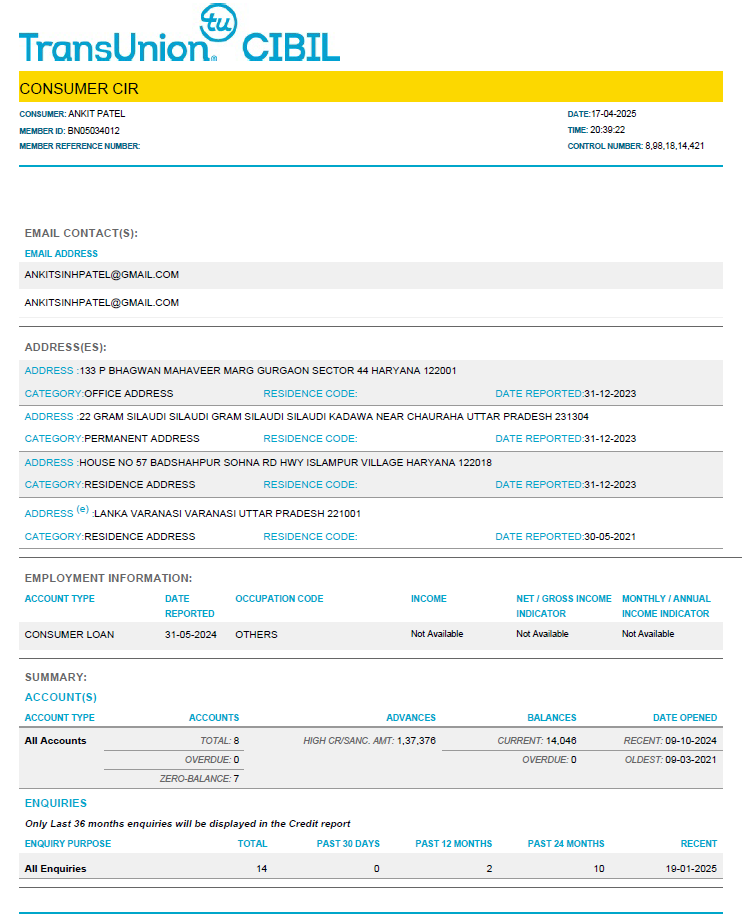The height and width of the screenshot is (916, 742).
Task: Click OCCUPATION CODE column header
Action: point(279,599)
